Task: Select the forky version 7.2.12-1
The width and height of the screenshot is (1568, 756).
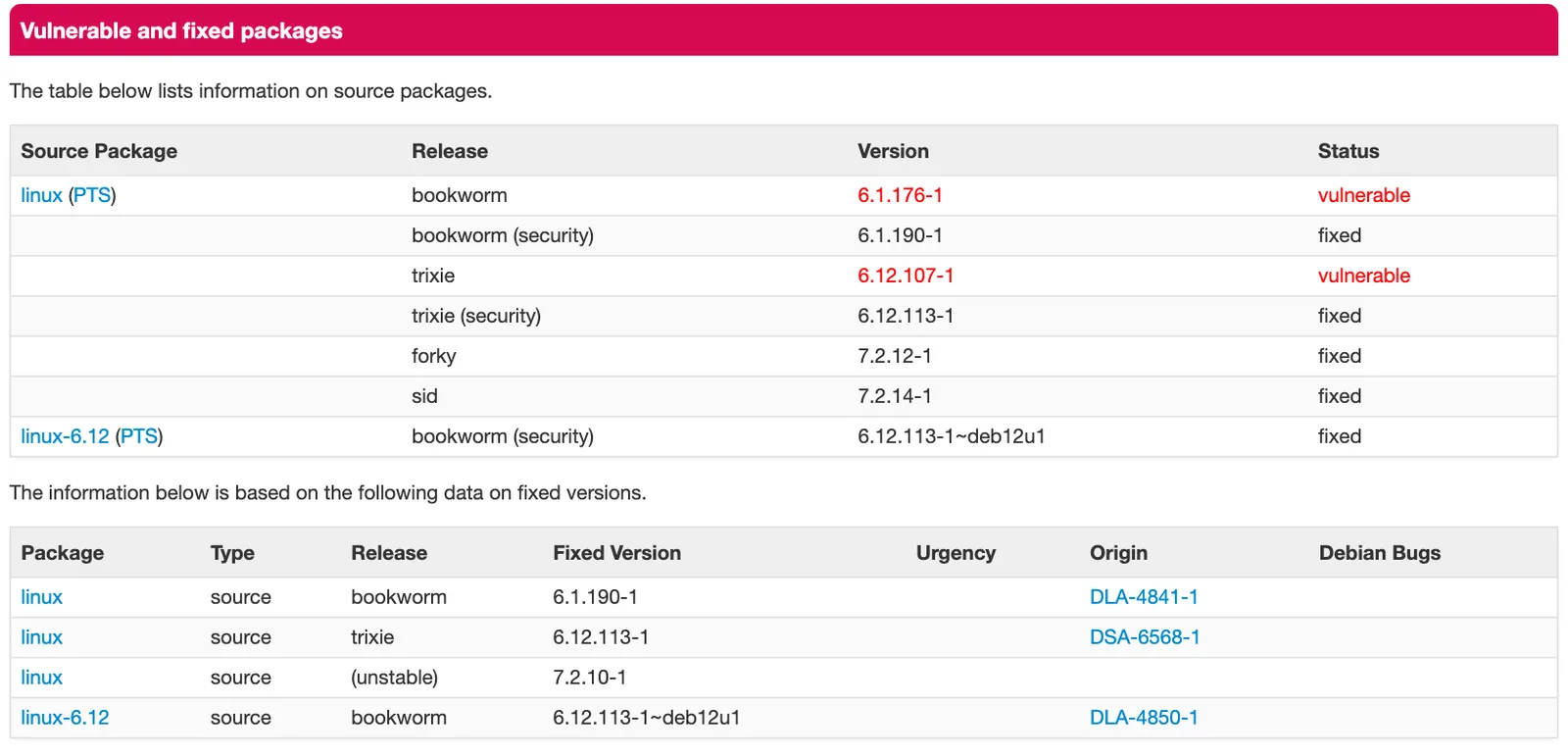Action: click(895, 356)
